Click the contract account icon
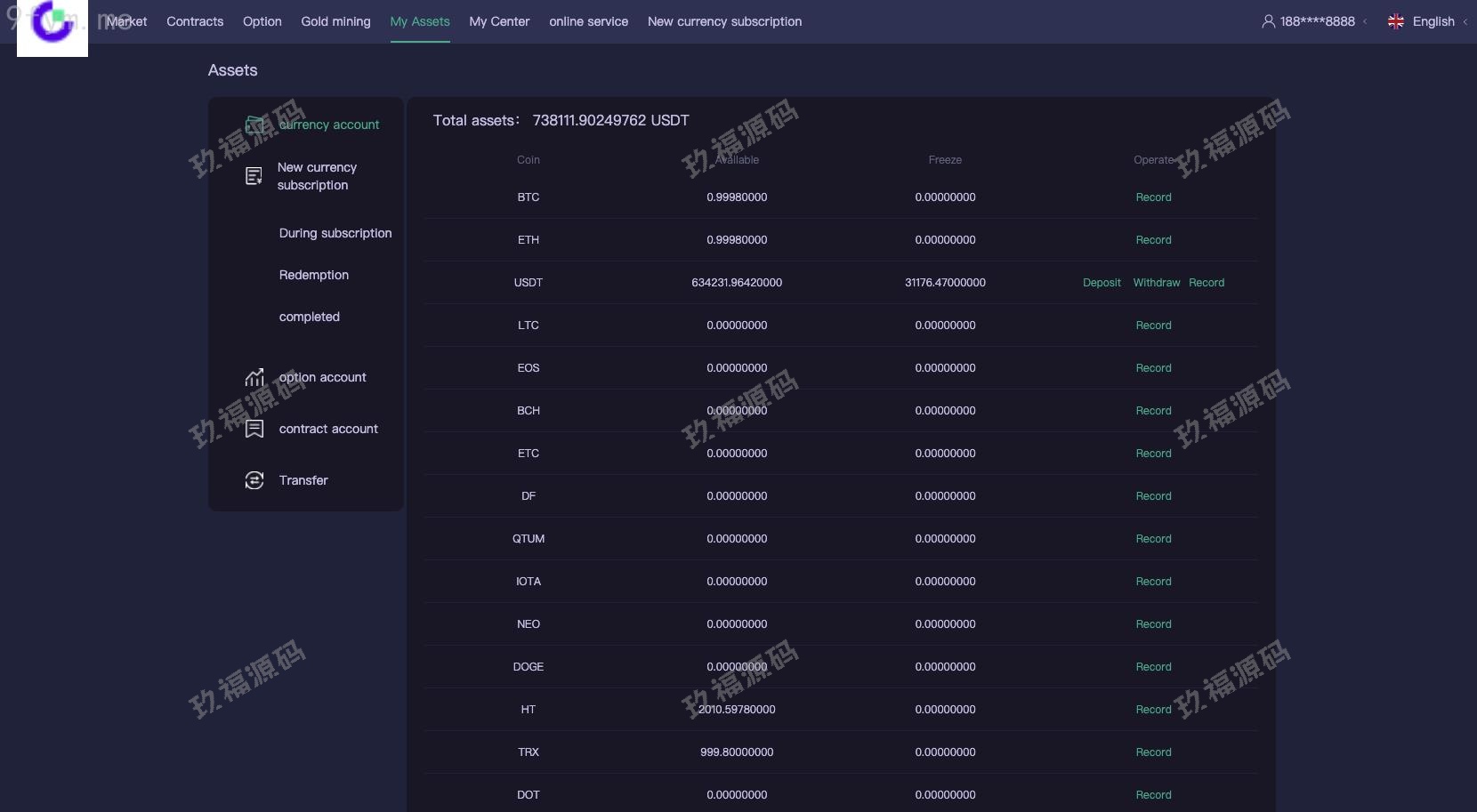Viewport: 1477px width, 812px height. (254, 429)
